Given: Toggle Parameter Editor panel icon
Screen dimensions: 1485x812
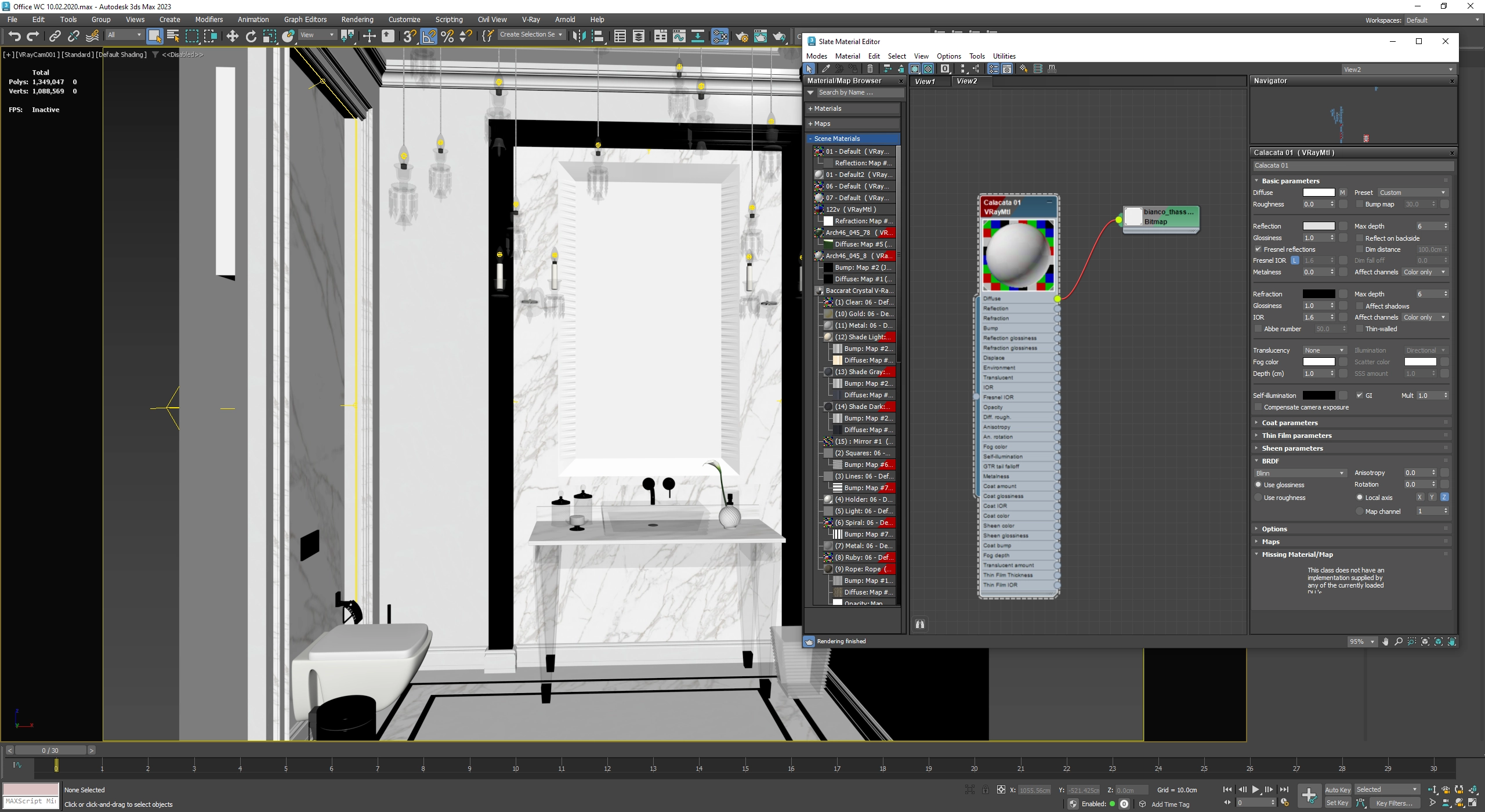Looking at the screenshot, I should coord(1007,68).
